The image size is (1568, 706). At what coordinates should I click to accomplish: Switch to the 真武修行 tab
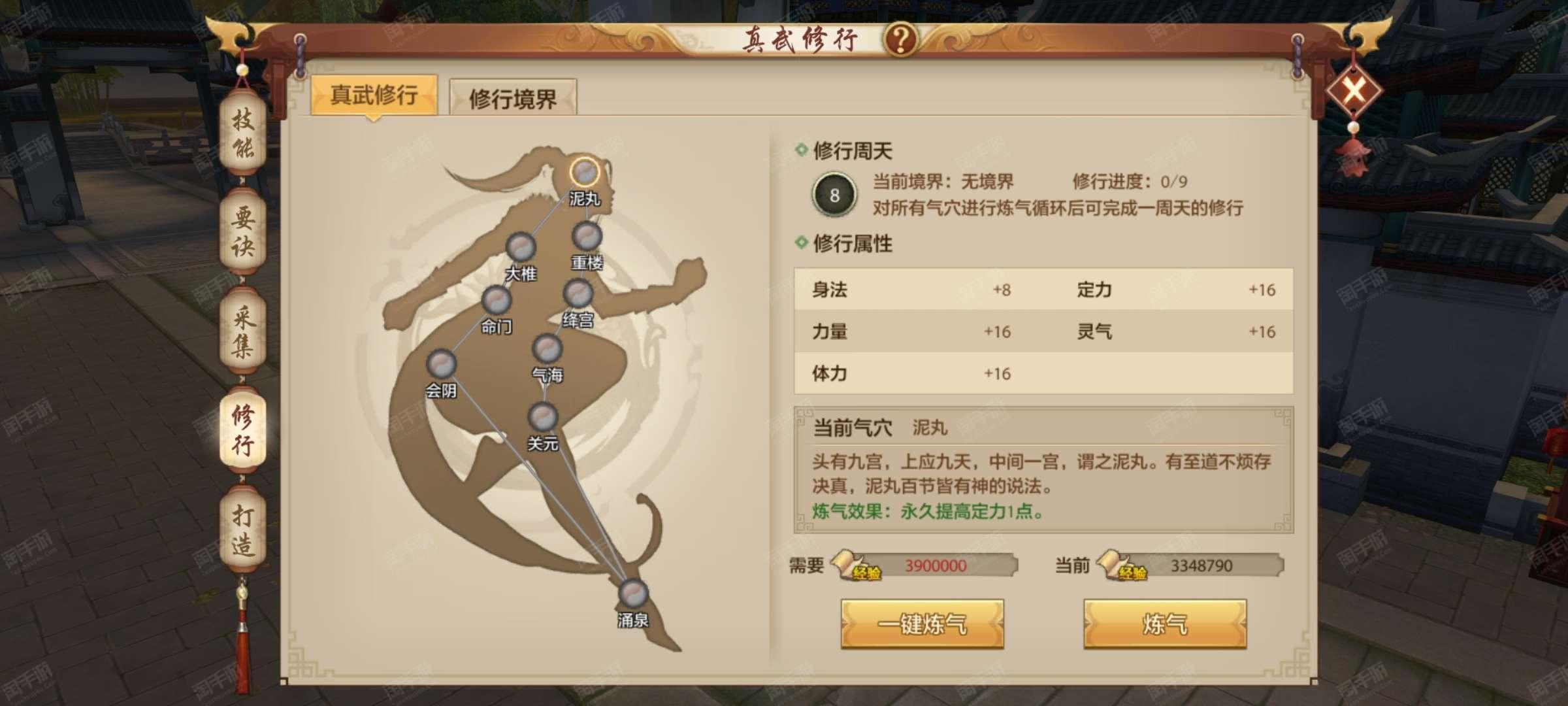pos(374,95)
